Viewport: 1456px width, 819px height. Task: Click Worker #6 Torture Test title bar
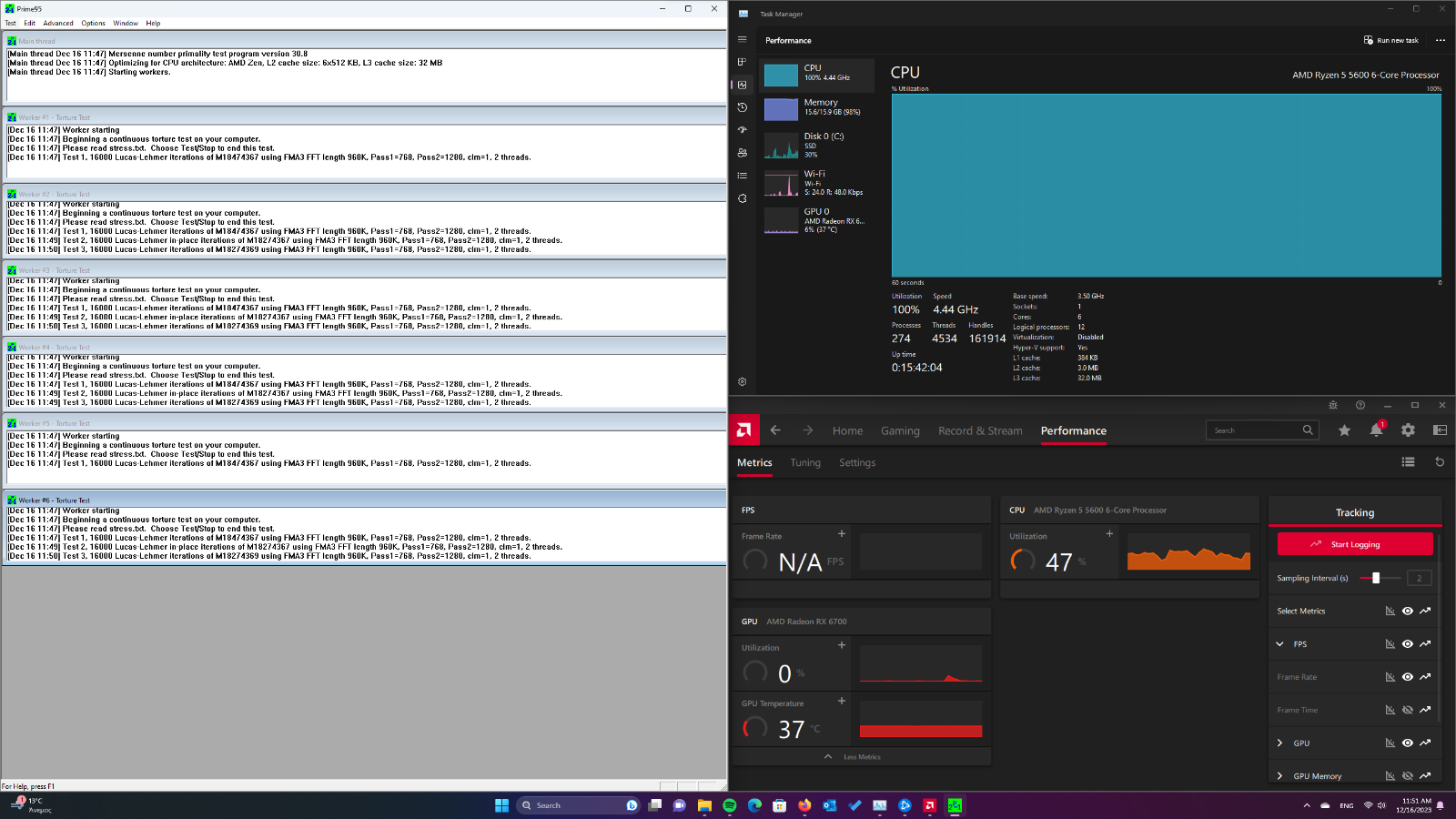(364, 500)
